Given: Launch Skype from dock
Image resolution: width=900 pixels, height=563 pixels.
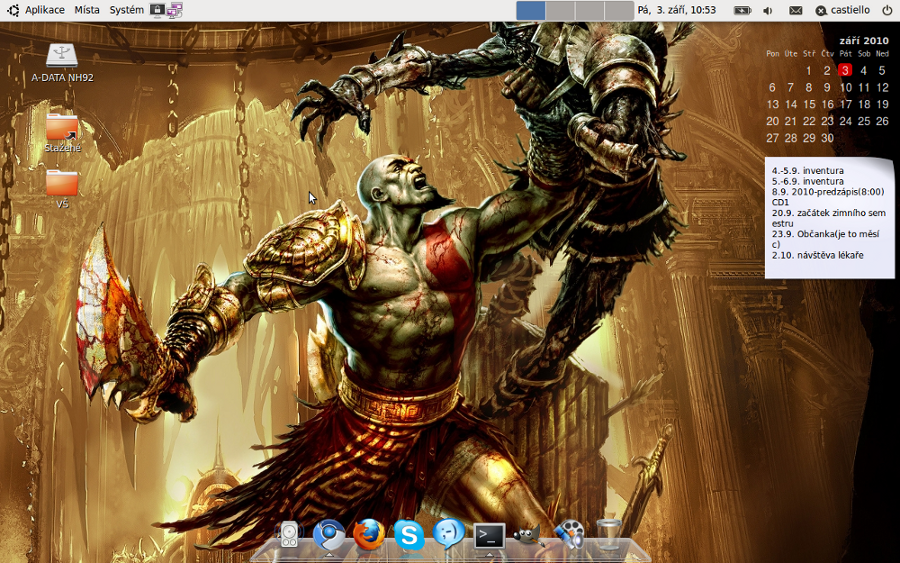Looking at the screenshot, I should pyautogui.click(x=409, y=535).
